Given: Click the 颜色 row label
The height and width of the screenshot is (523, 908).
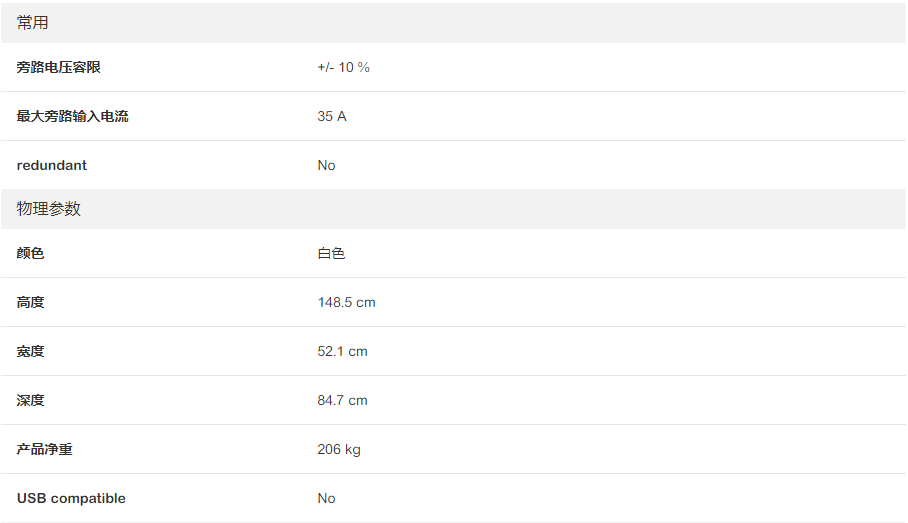Looking at the screenshot, I should [31, 253].
